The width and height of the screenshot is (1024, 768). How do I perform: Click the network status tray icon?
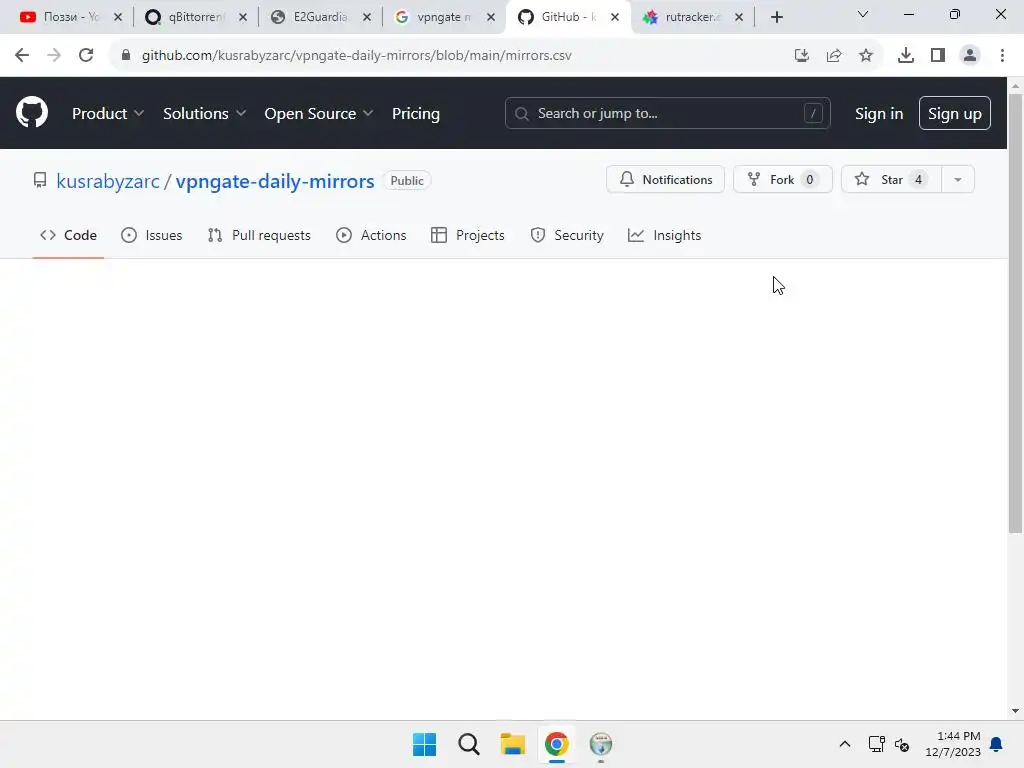(876, 744)
